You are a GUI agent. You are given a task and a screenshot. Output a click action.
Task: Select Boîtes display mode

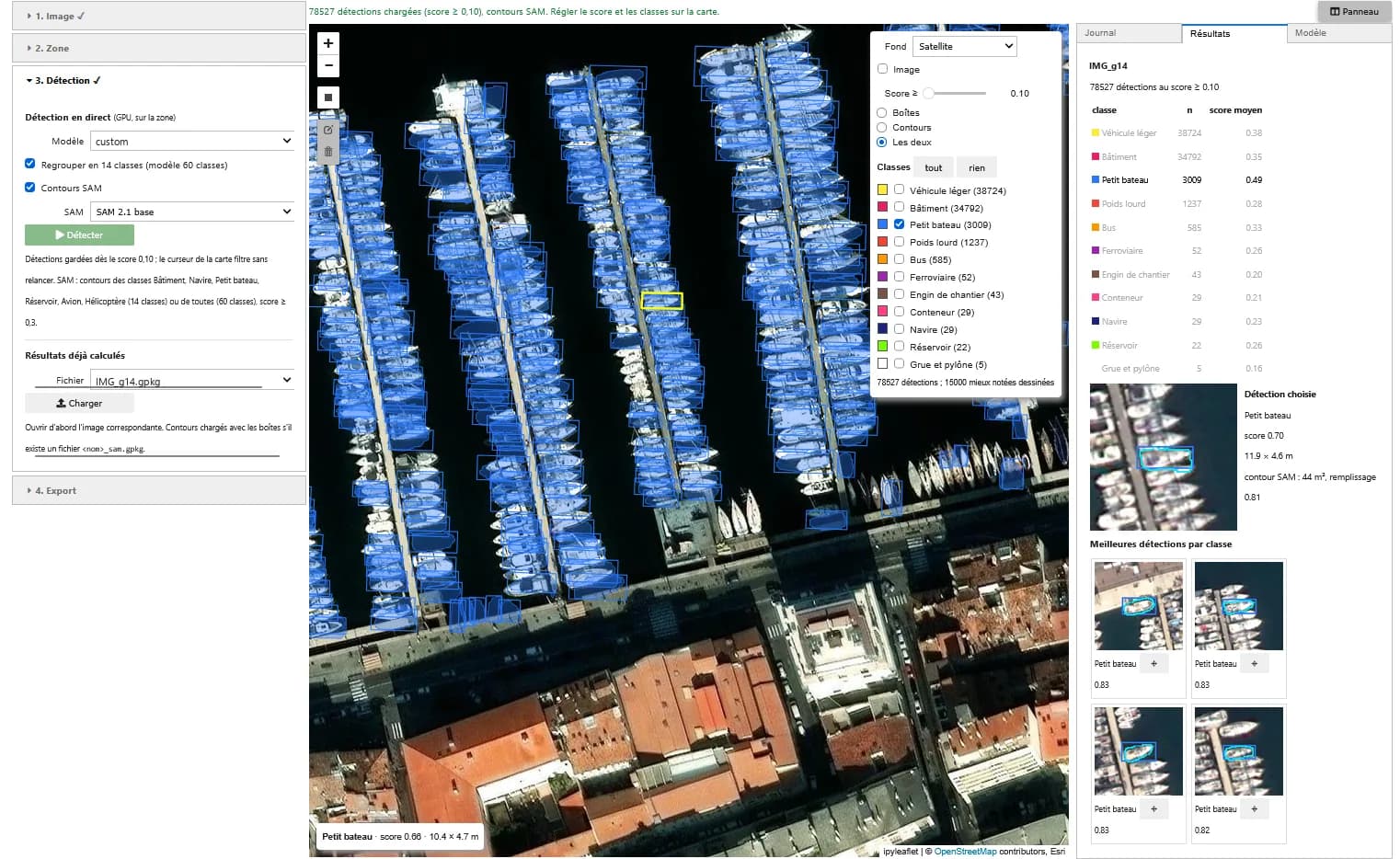click(x=882, y=112)
